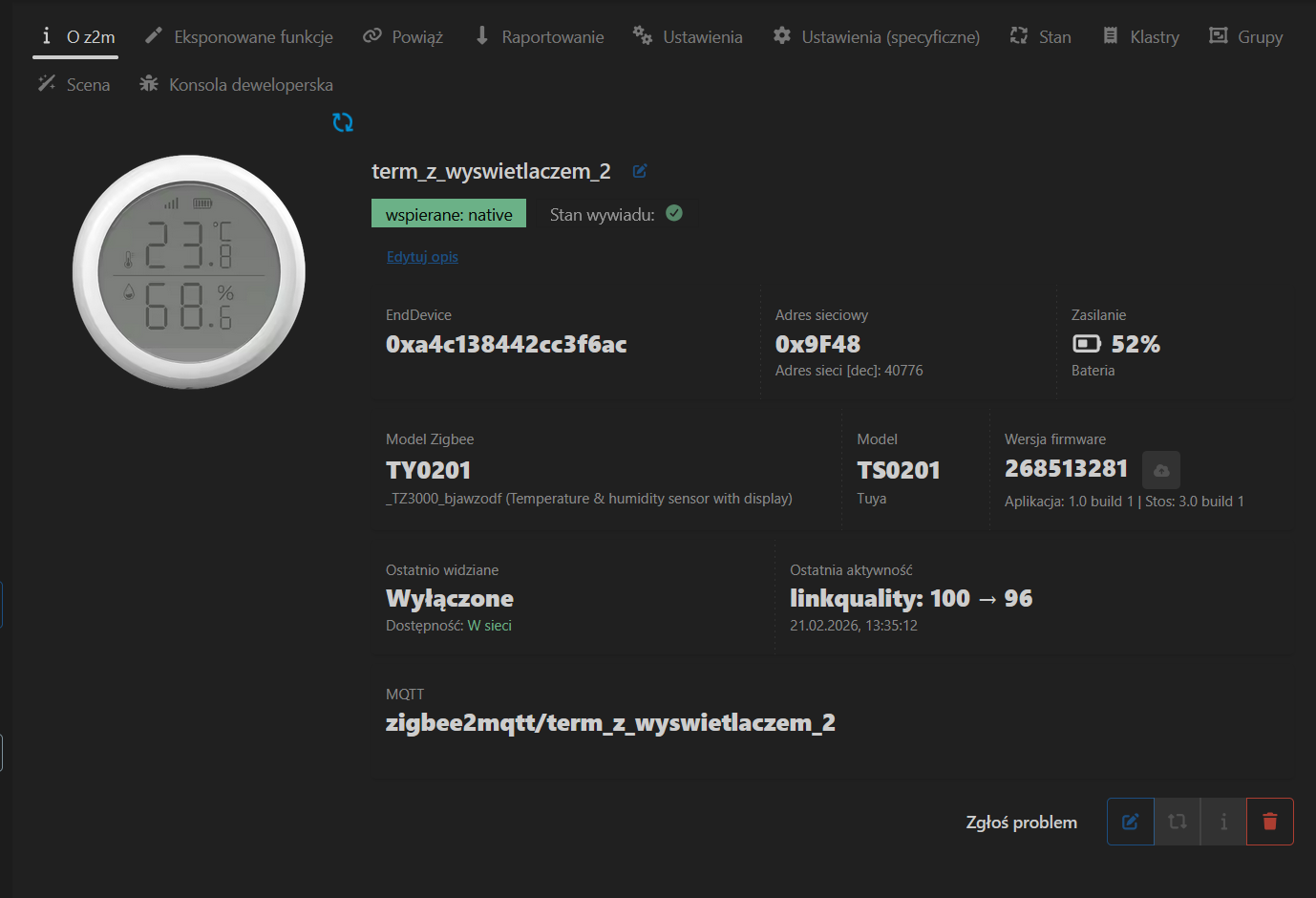This screenshot has height=898, width=1316.
Task: Select the Ustawienia tab
Action: (x=688, y=37)
